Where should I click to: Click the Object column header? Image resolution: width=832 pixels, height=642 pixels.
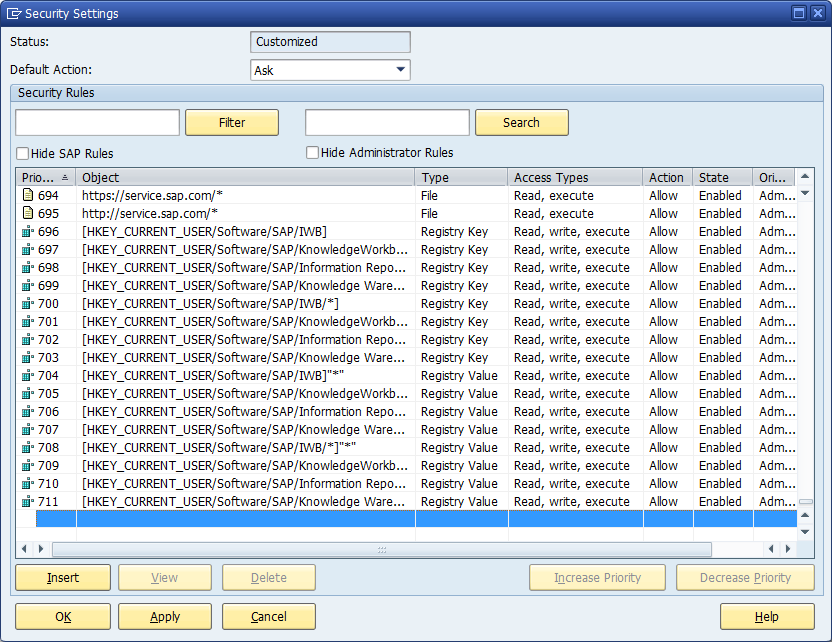point(245,178)
